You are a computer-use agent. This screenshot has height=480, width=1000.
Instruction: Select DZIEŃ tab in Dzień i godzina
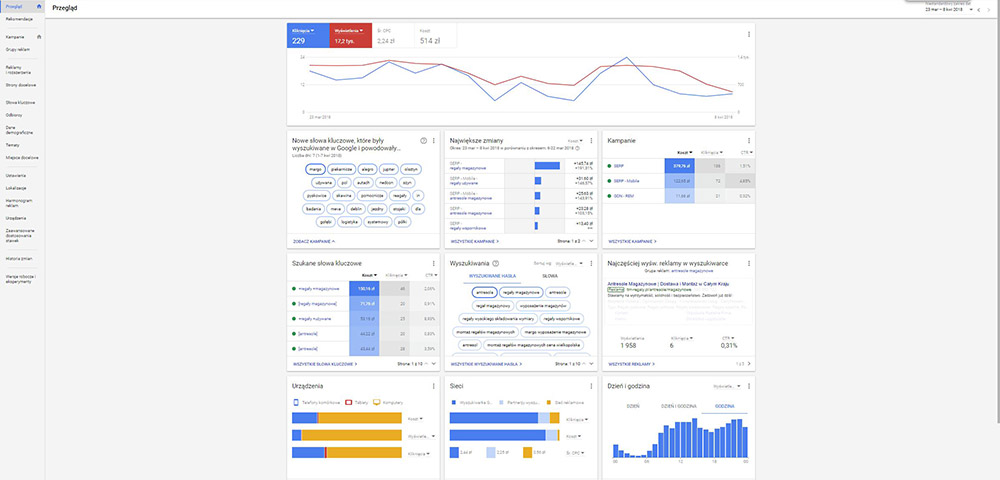pos(632,407)
